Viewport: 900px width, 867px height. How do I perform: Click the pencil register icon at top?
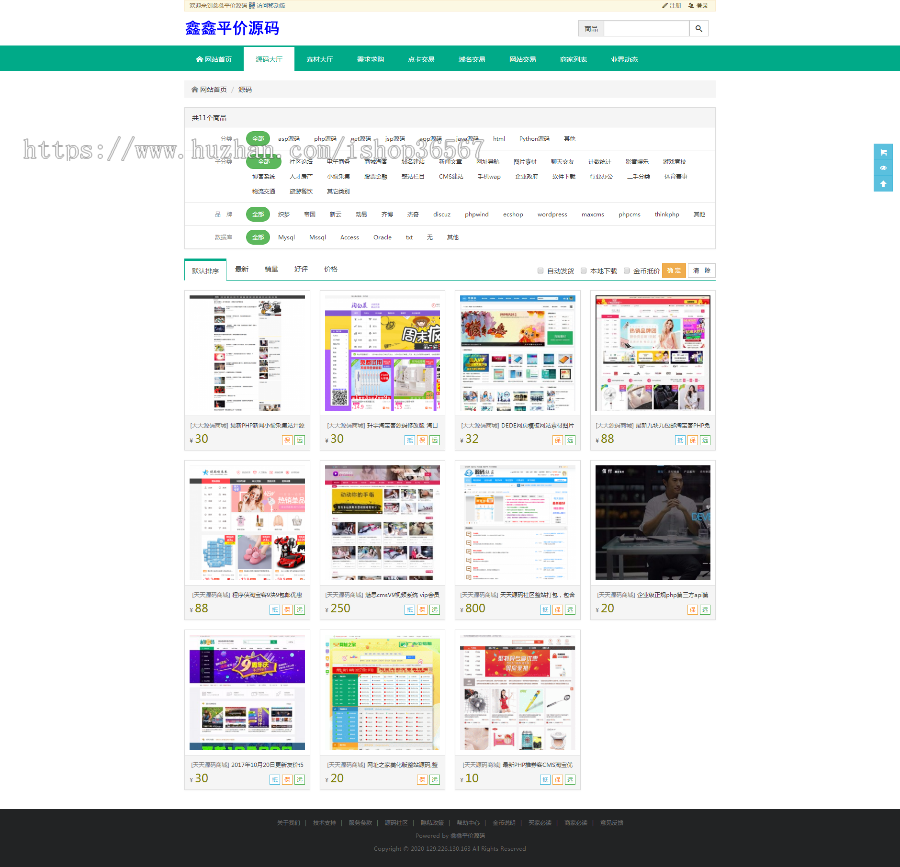(x=666, y=5)
